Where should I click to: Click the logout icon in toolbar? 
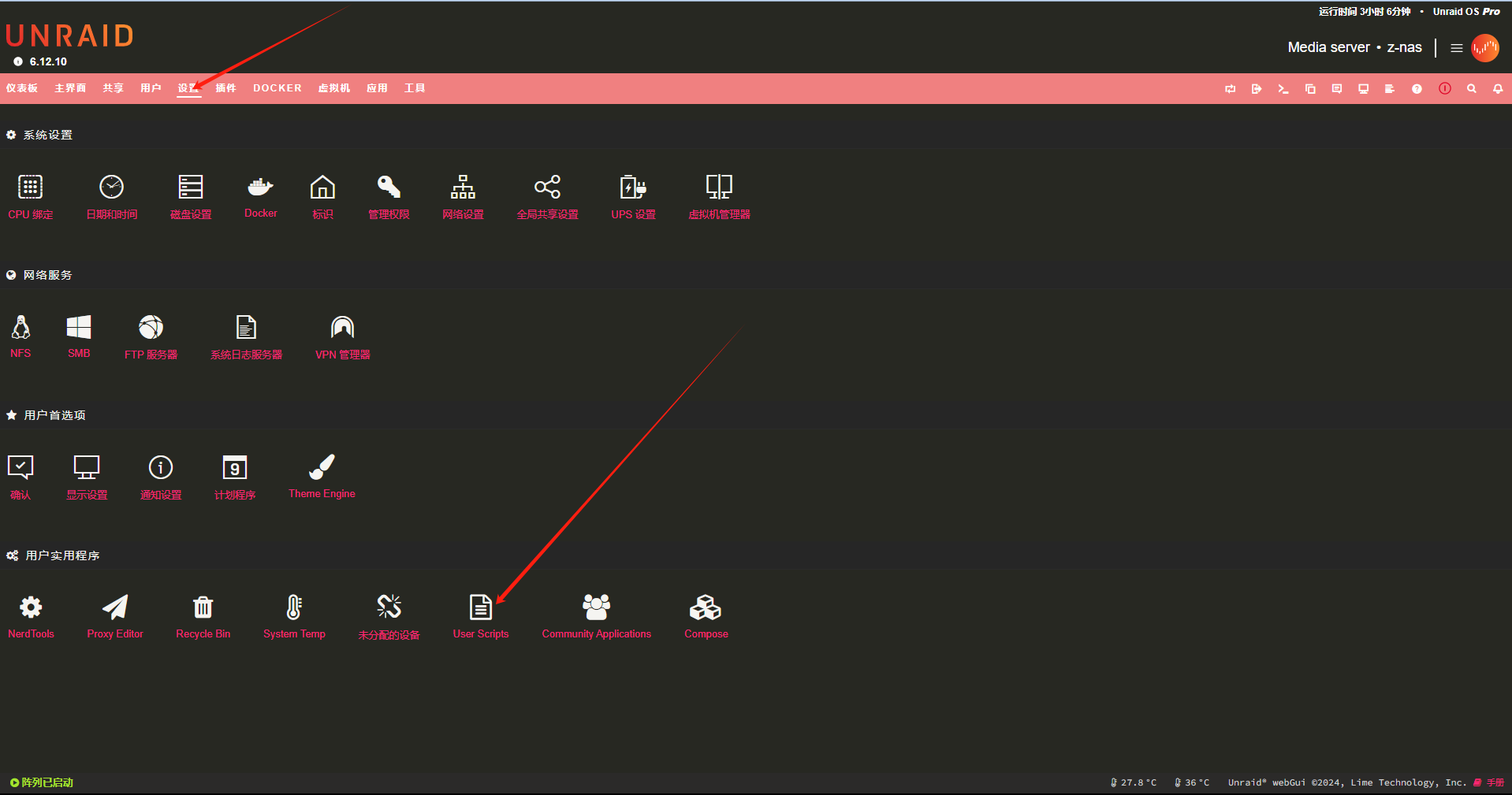pyautogui.click(x=1257, y=89)
